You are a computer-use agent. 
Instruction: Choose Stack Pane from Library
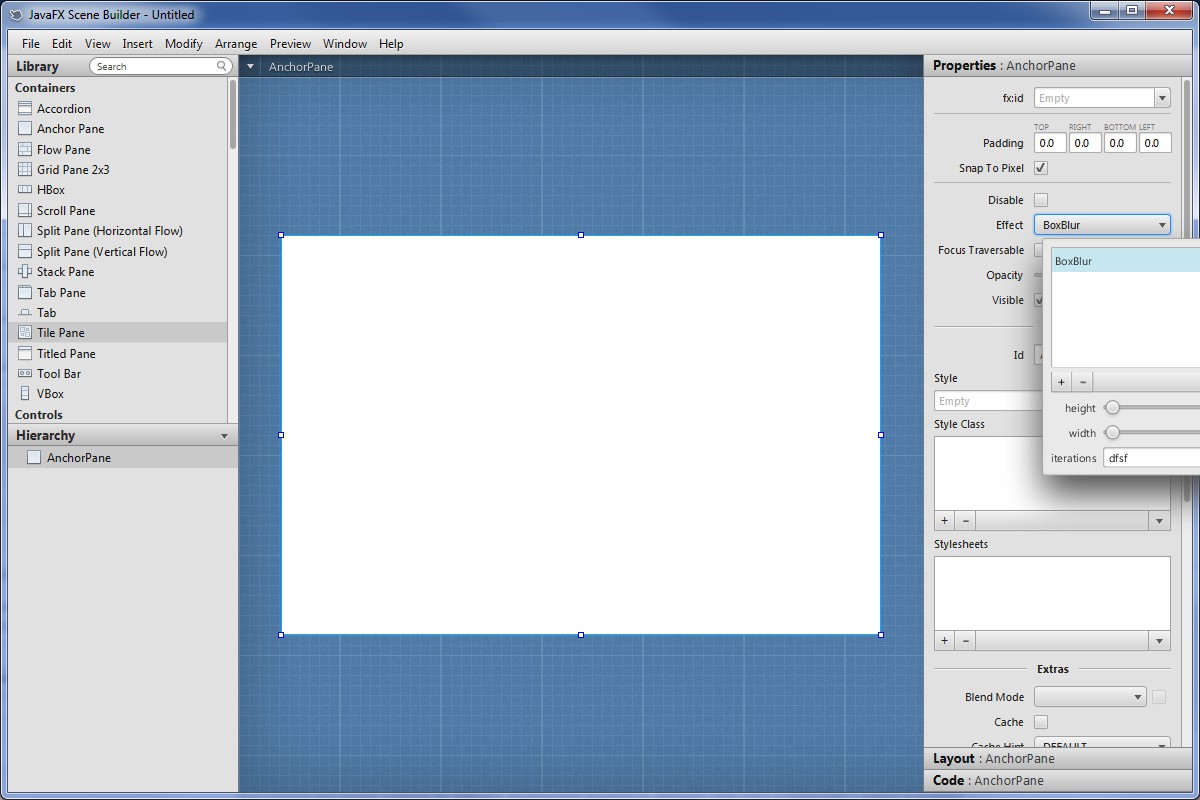(65, 272)
